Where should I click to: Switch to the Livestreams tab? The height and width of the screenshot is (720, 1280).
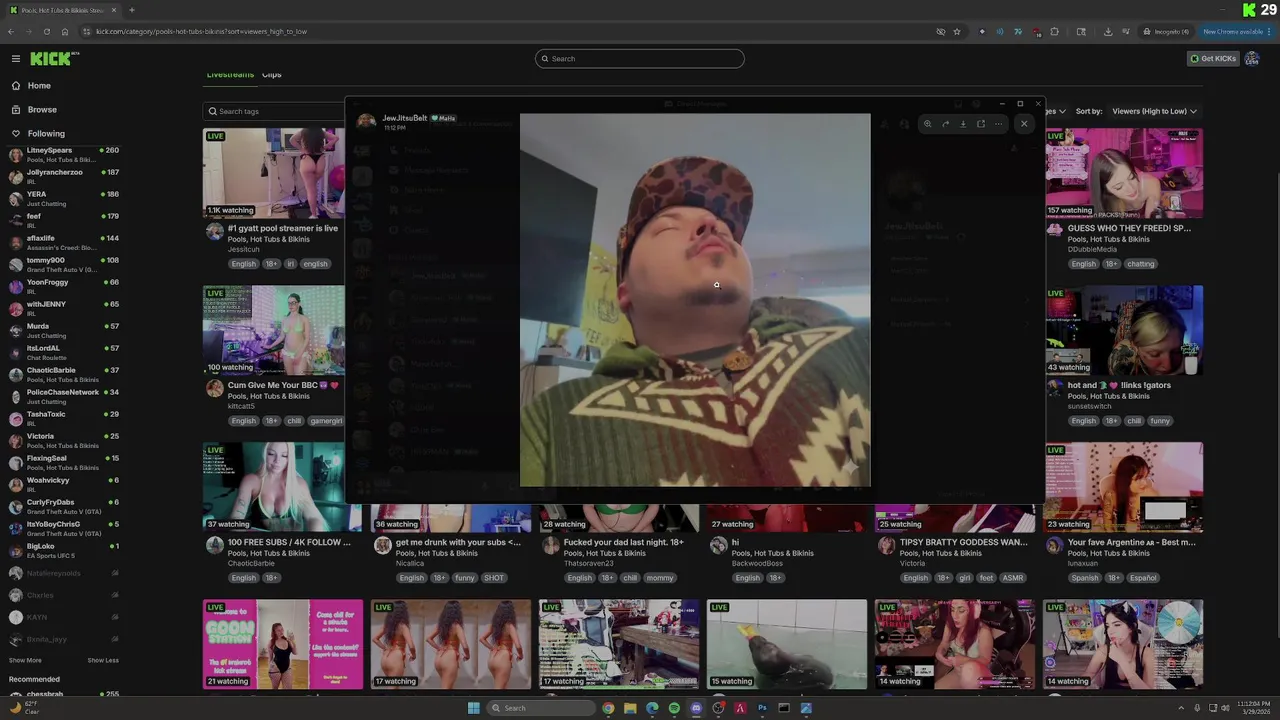(x=230, y=75)
